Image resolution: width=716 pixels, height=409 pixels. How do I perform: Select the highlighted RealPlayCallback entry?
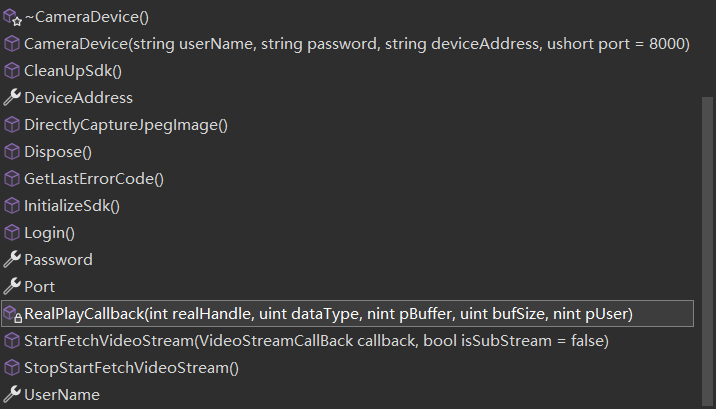[347, 314]
